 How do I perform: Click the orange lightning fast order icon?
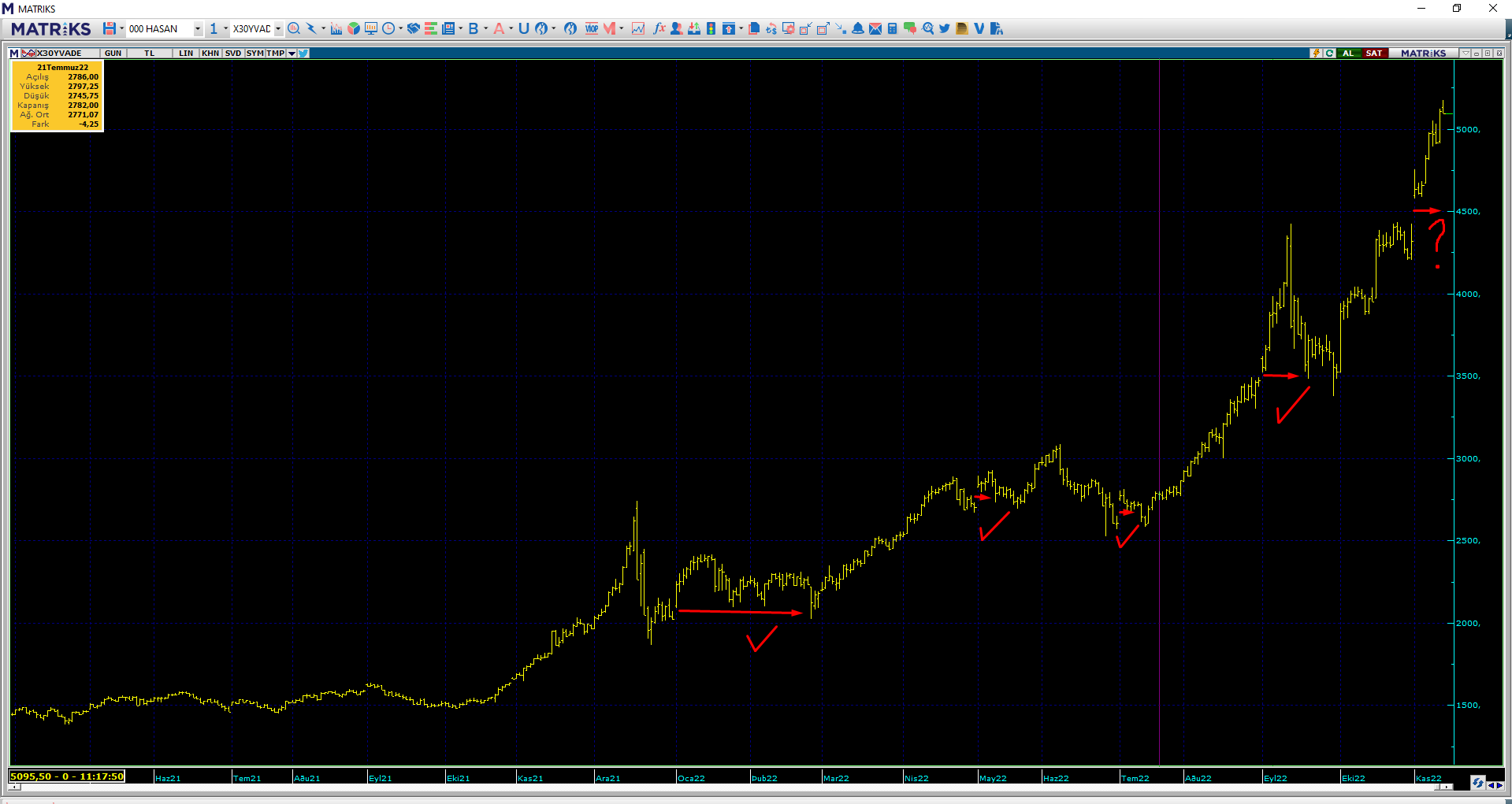[1316, 54]
